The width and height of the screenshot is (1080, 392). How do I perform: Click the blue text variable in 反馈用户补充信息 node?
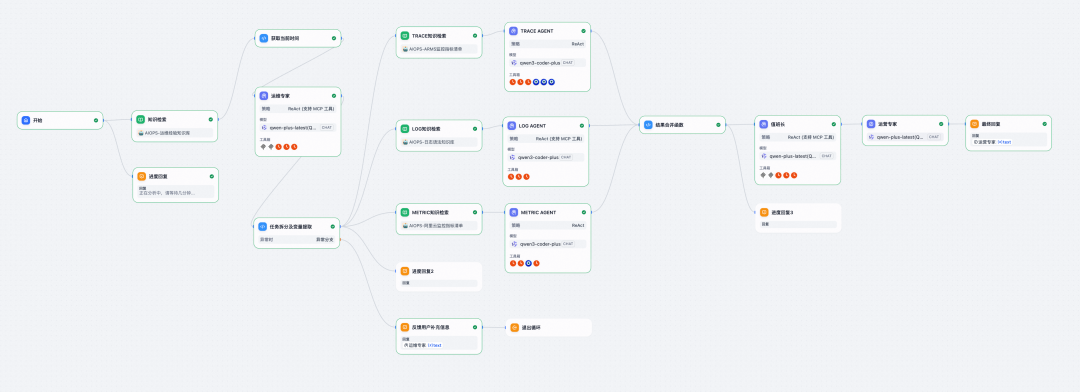click(x=435, y=344)
